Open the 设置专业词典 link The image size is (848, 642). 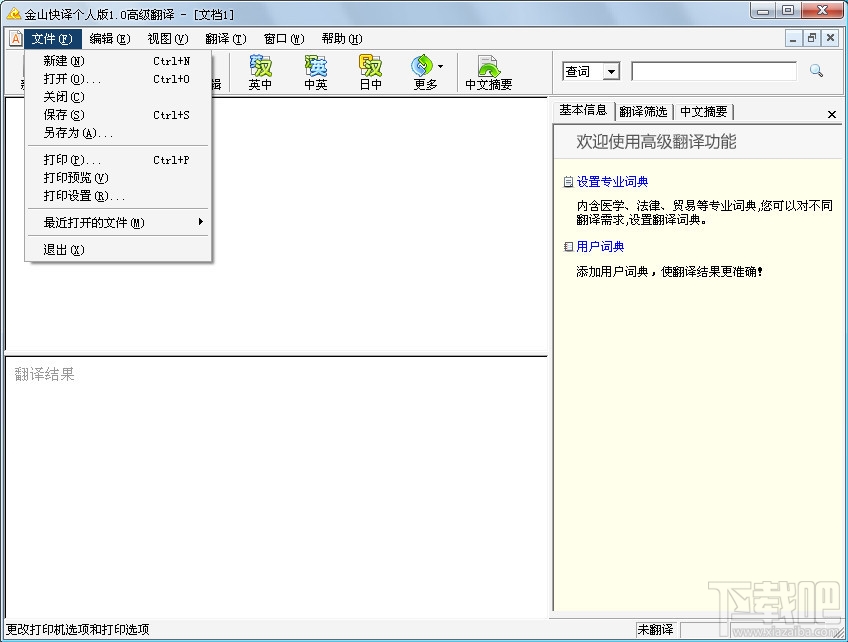612,182
